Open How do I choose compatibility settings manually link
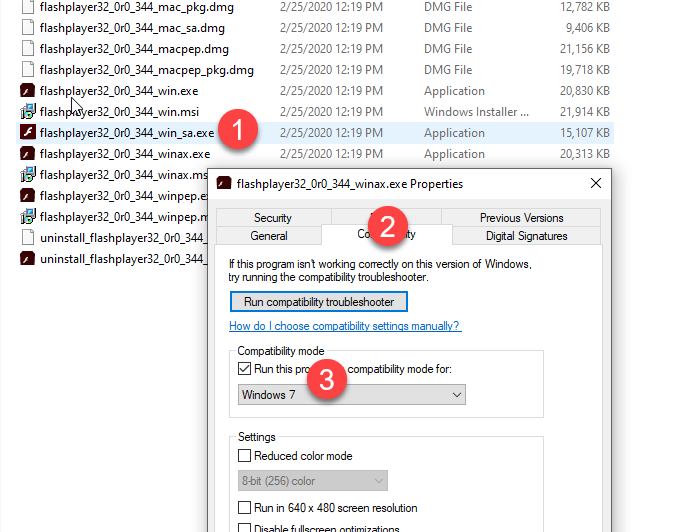This screenshot has width=700, height=532. (x=345, y=326)
